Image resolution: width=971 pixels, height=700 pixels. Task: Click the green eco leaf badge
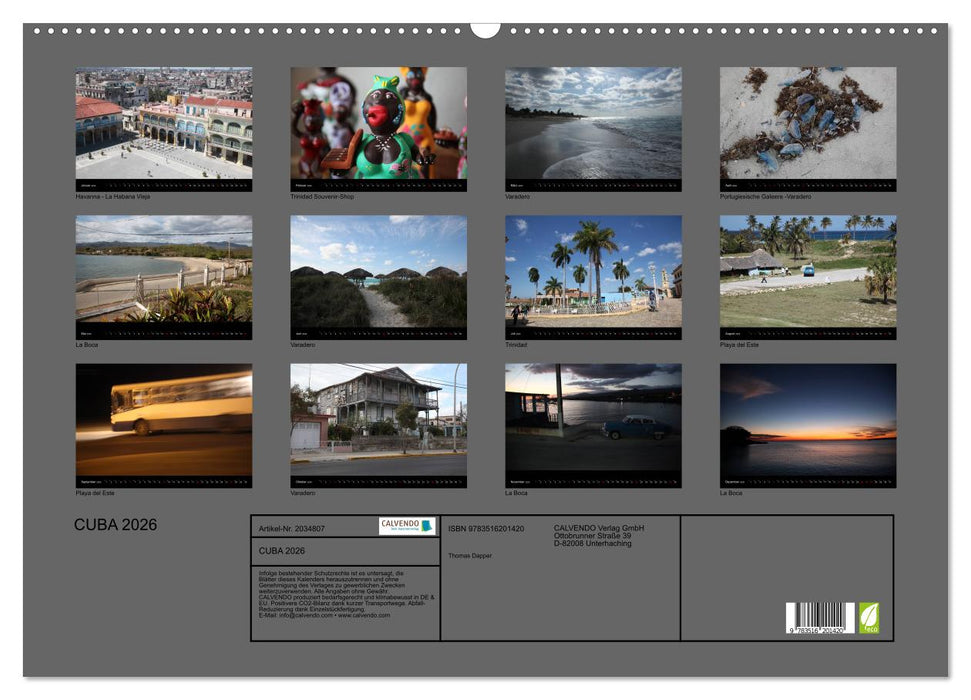[x=869, y=617]
